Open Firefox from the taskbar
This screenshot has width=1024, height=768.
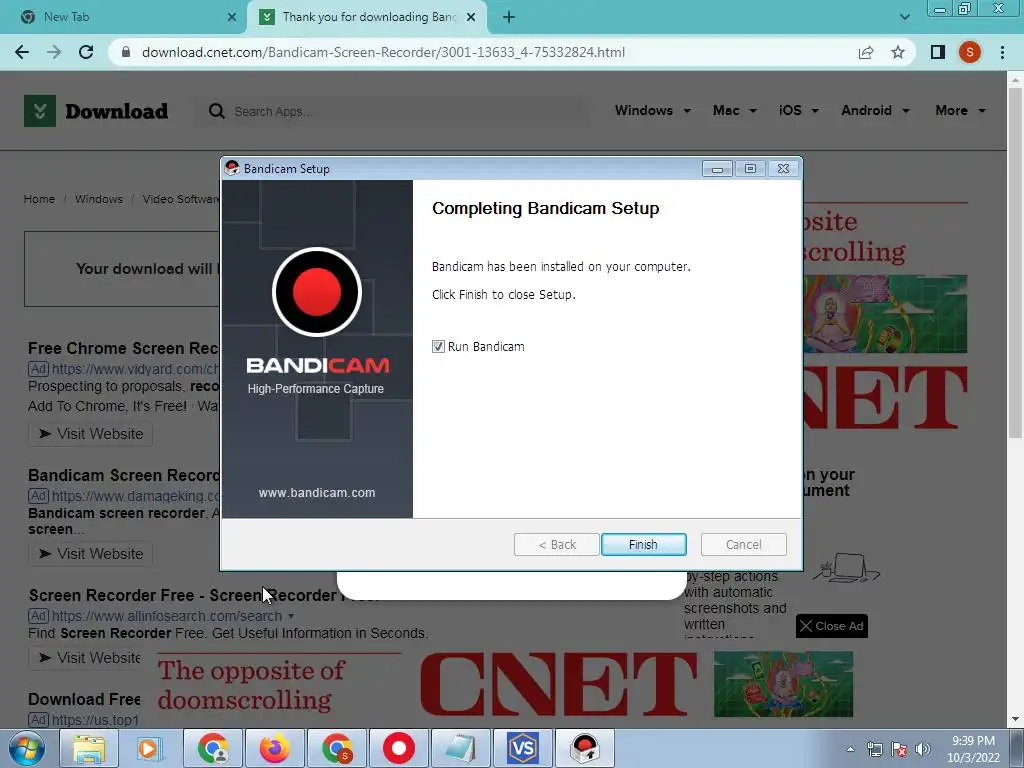click(274, 748)
